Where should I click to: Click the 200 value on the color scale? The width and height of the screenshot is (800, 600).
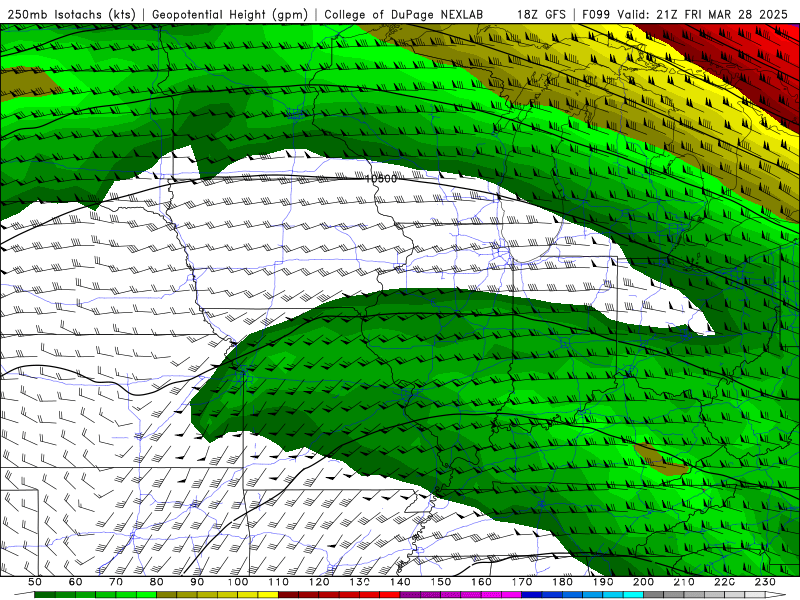pyautogui.click(x=644, y=582)
